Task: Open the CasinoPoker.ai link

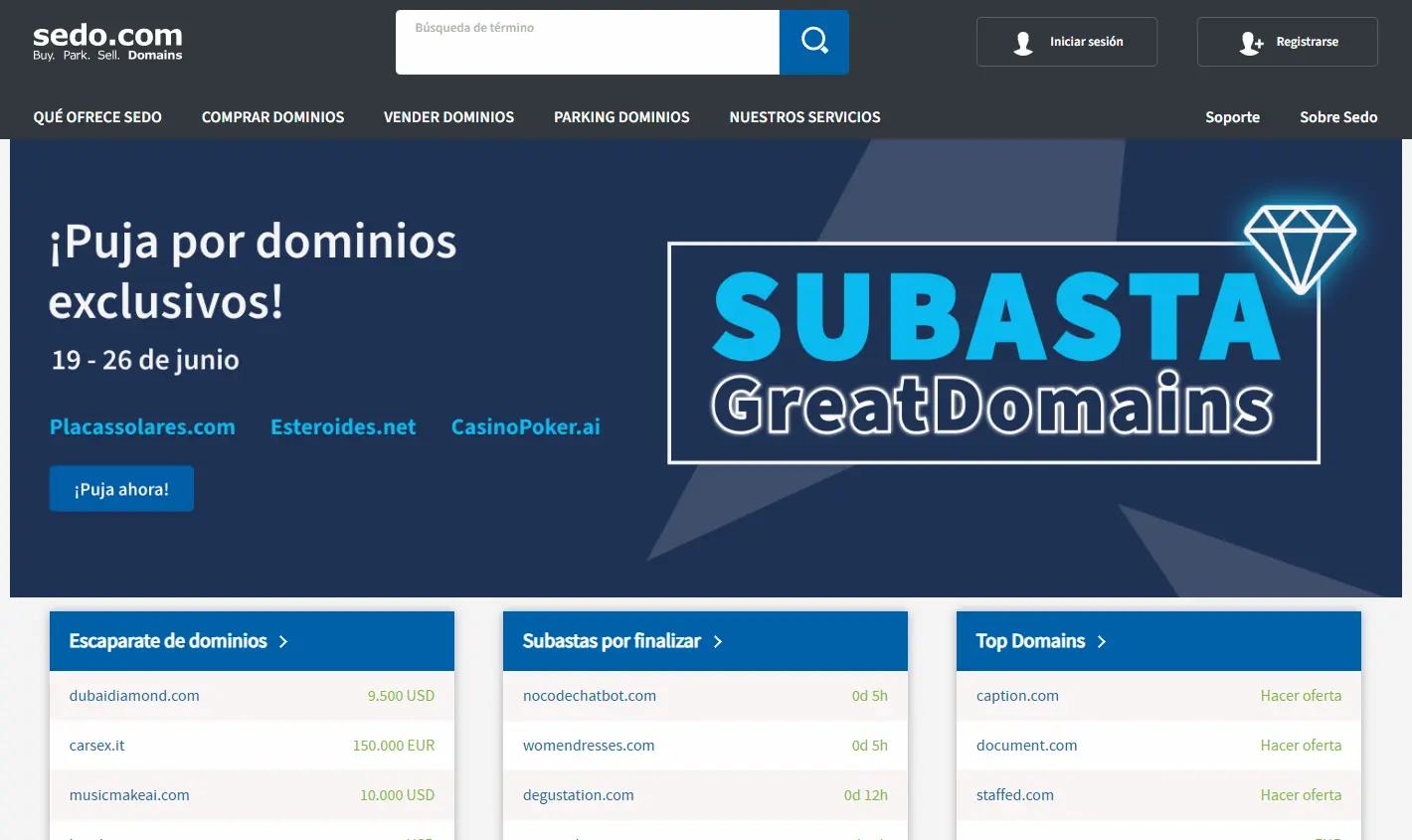Action: (526, 426)
